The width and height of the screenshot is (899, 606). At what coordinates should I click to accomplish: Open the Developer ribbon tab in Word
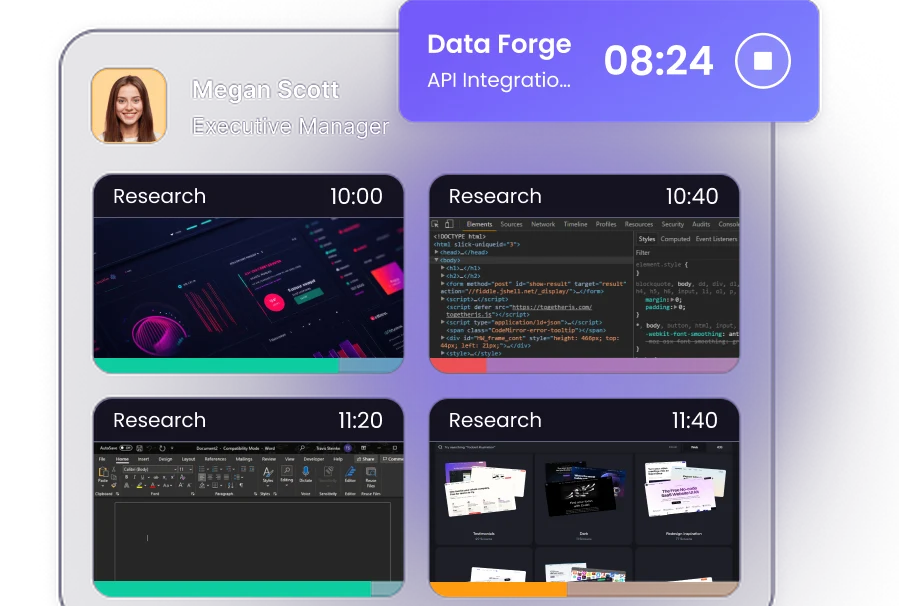(x=314, y=459)
